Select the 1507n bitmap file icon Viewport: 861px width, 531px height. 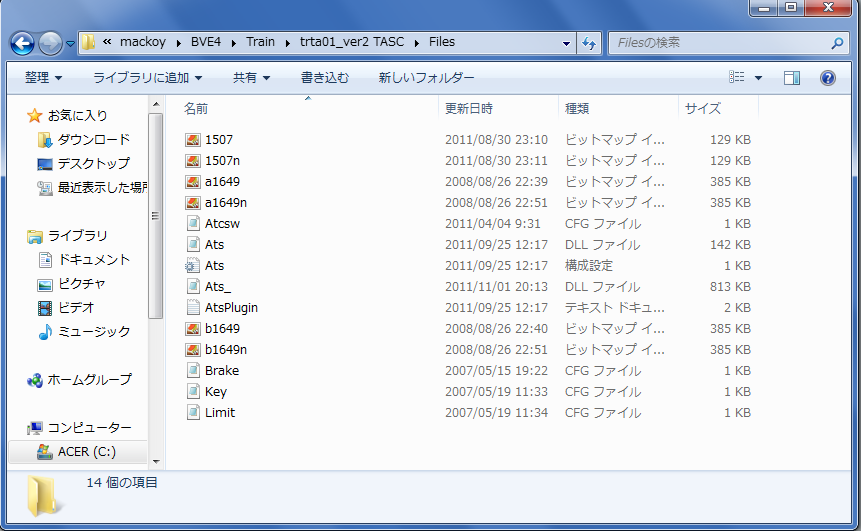193,161
